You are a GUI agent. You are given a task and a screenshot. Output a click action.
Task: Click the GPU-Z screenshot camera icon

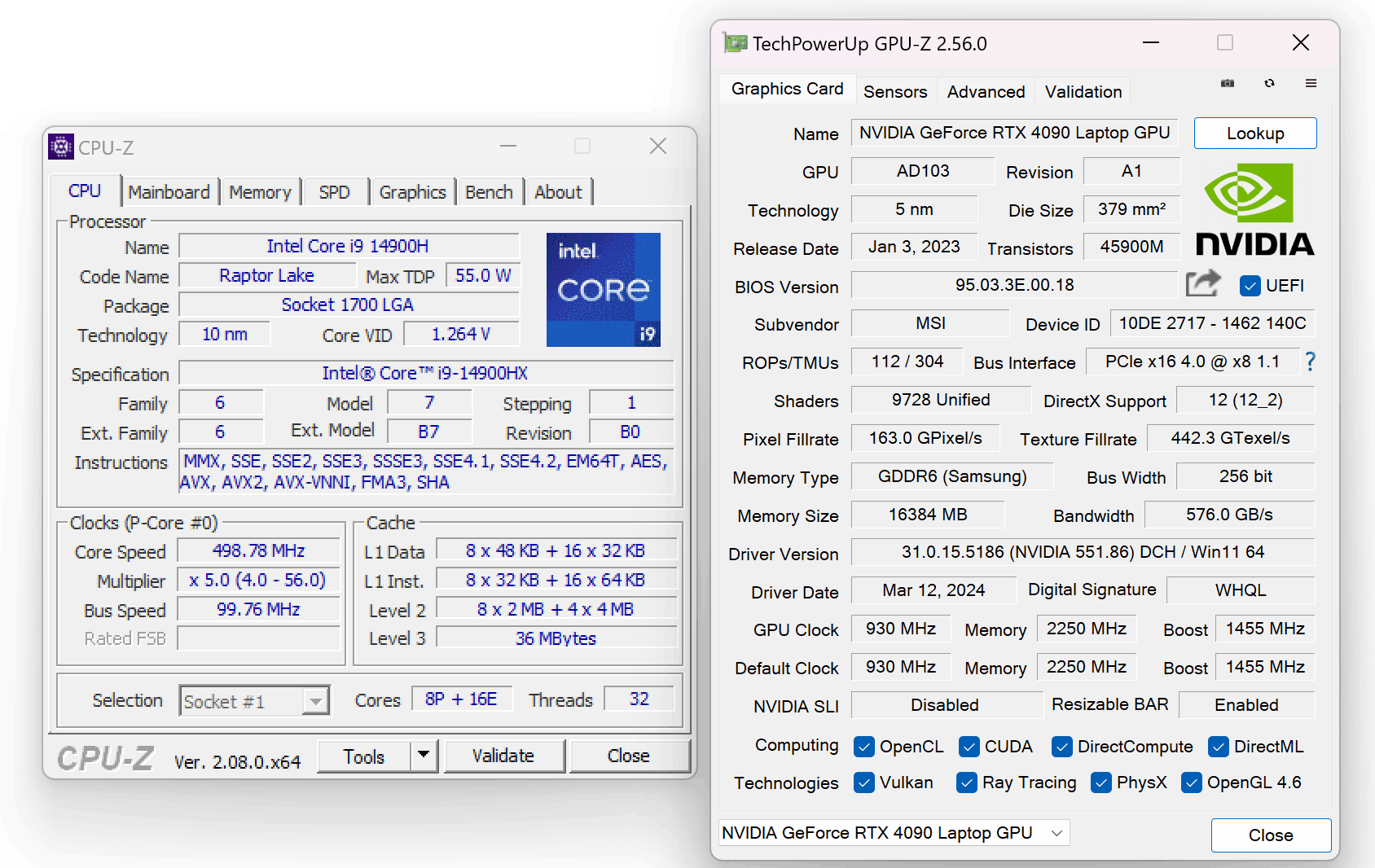click(x=1228, y=83)
